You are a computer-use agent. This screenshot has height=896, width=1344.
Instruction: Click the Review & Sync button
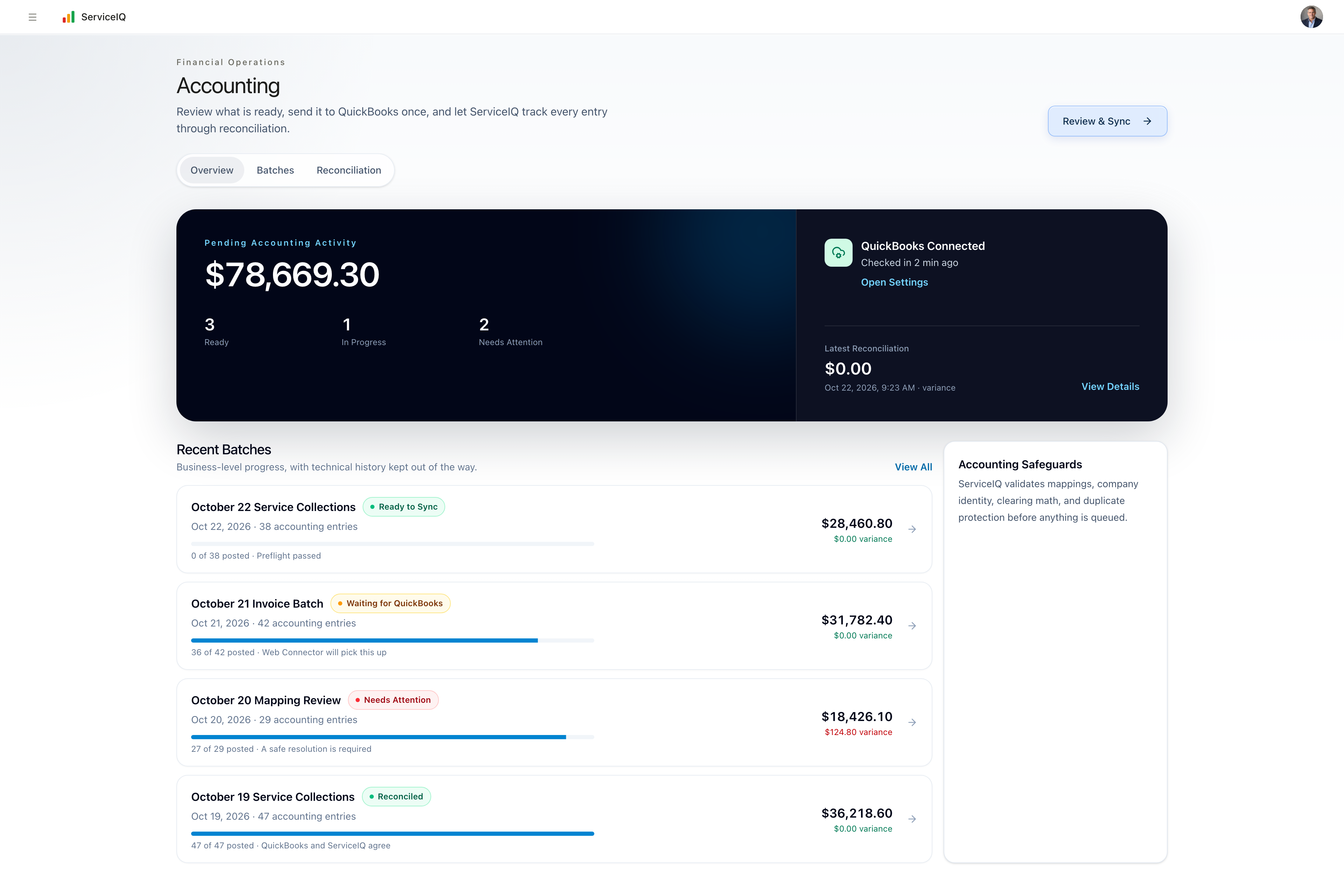click(1107, 121)
